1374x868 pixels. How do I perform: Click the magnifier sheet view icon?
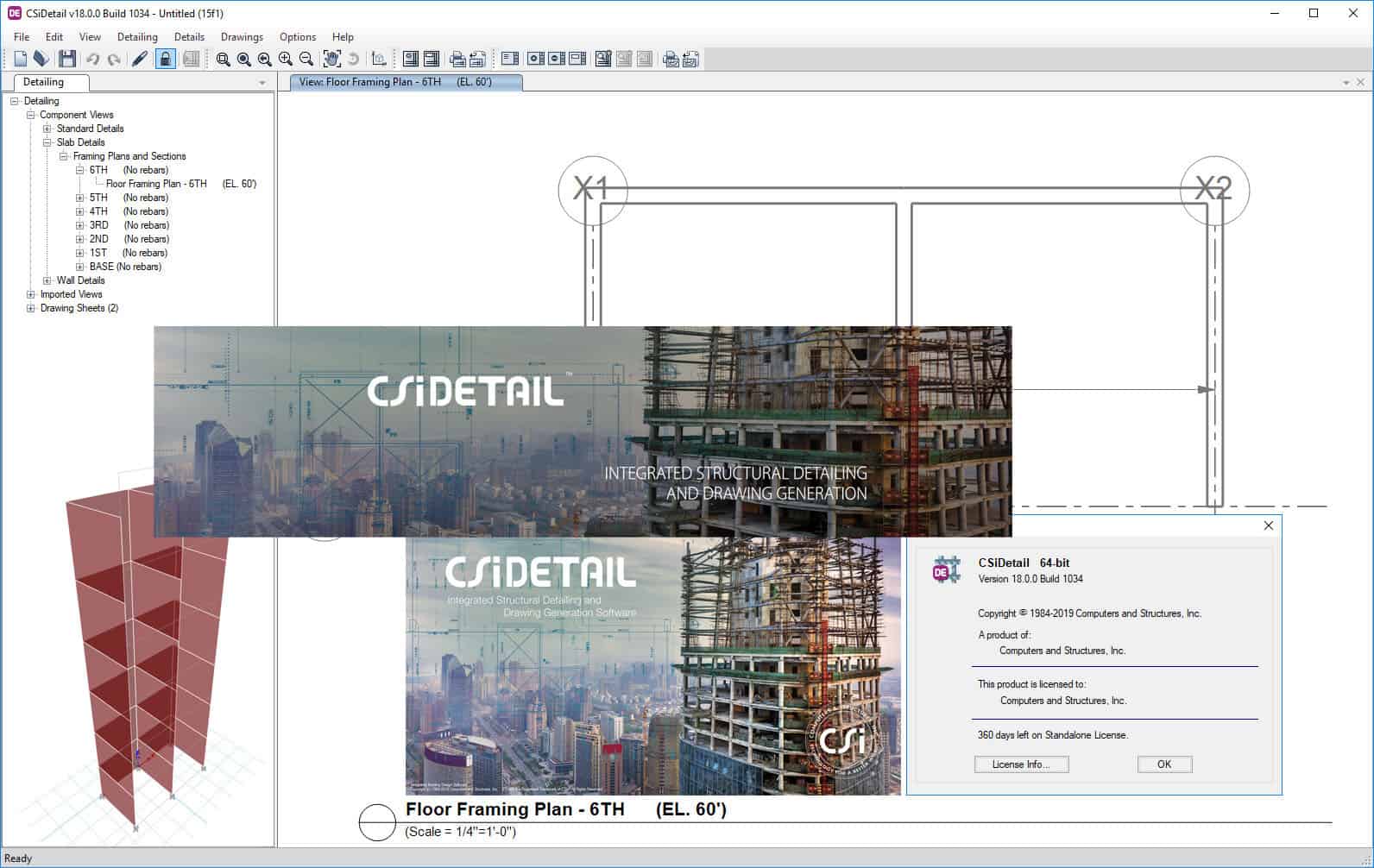click(603, 59)
